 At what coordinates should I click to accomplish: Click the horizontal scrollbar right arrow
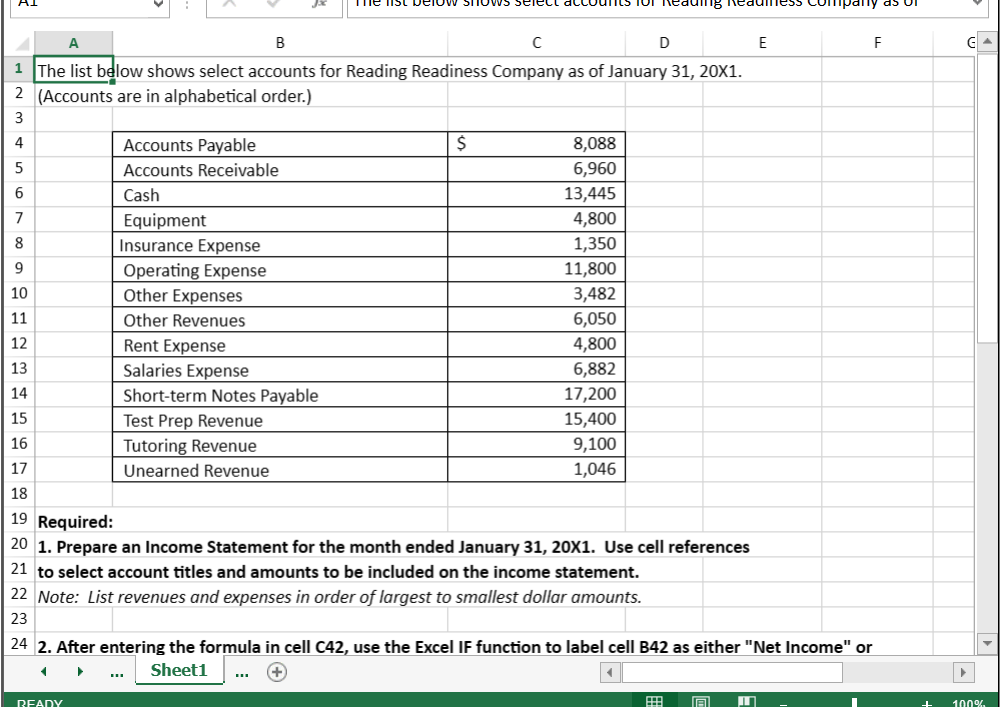(x=961, y=671)
